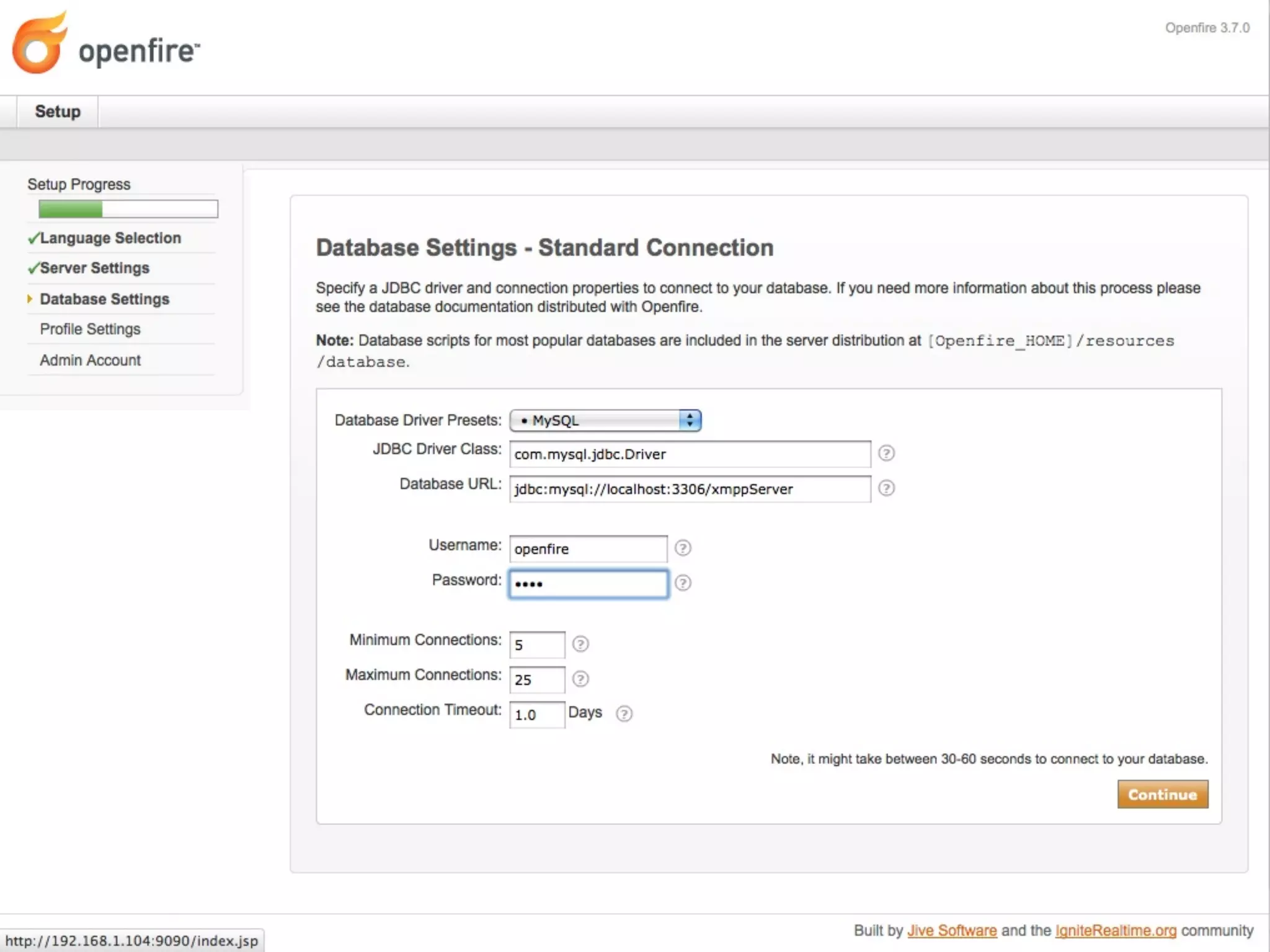Select Profile Settings in sidebar
This screenshot has height=952, width=1270.
90,329
